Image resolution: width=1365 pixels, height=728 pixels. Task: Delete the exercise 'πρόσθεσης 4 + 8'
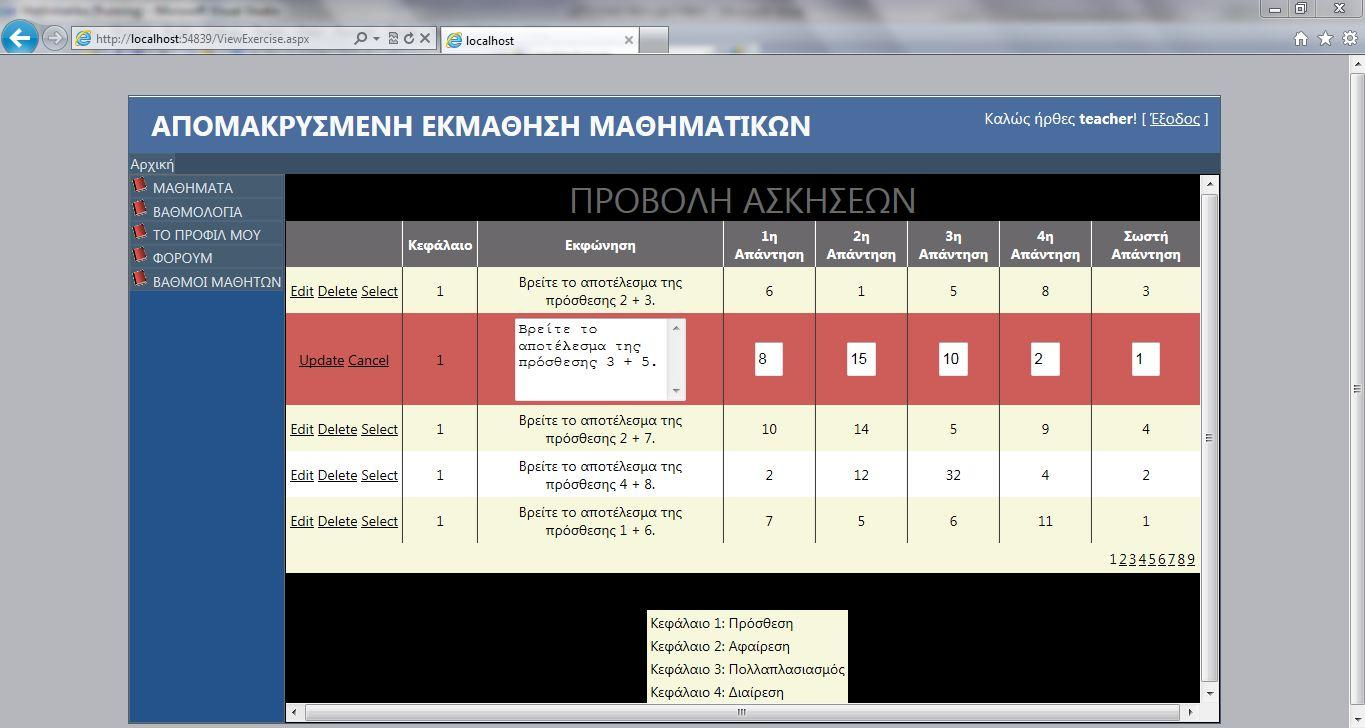pos(337,475)
